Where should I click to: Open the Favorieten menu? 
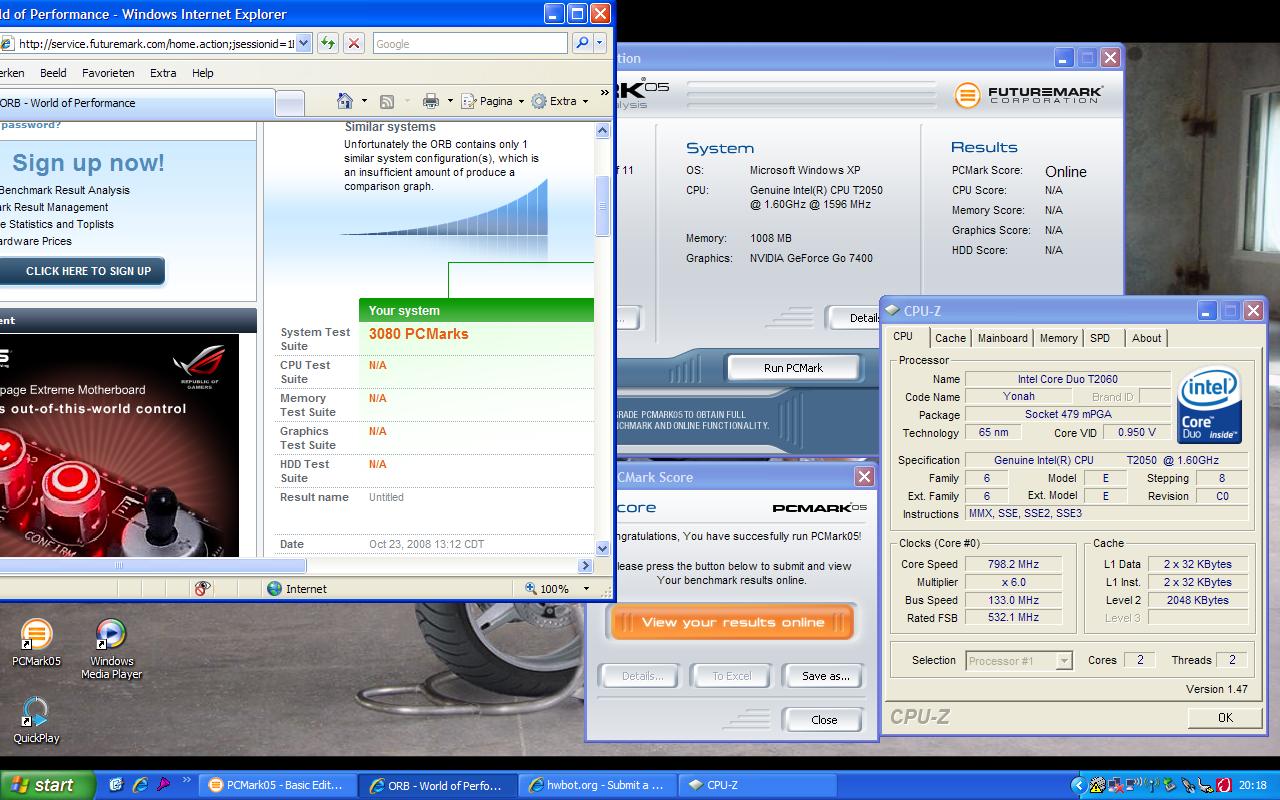(x=108, y=73)
